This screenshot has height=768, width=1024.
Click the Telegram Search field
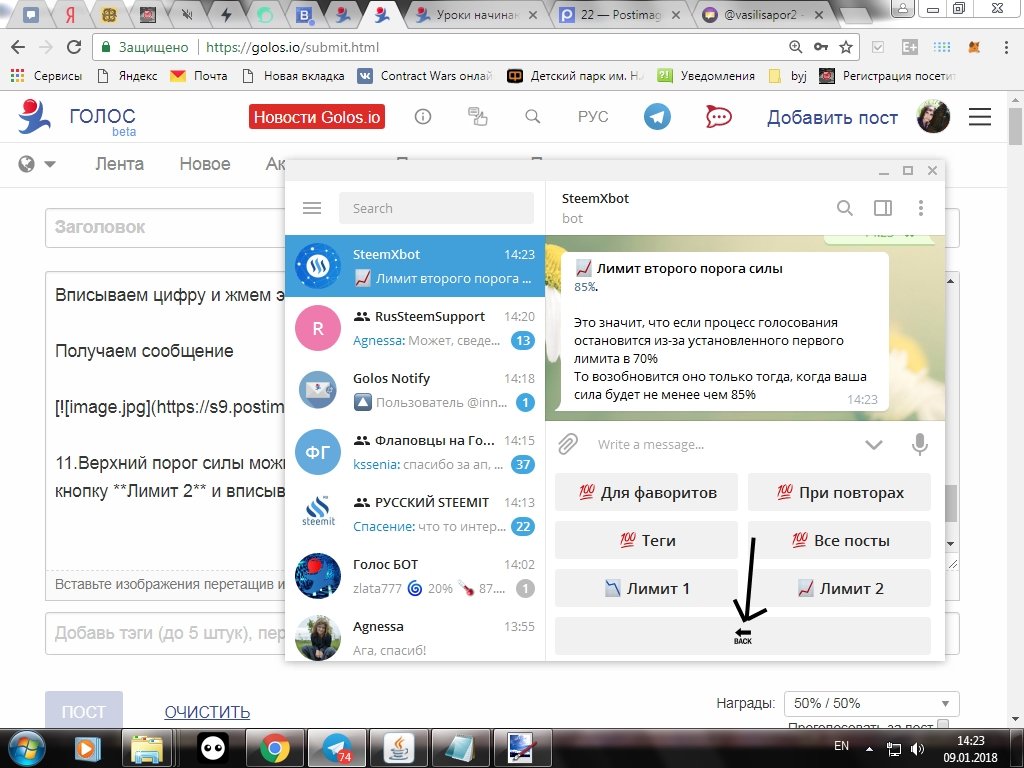(x=436, y=208)
